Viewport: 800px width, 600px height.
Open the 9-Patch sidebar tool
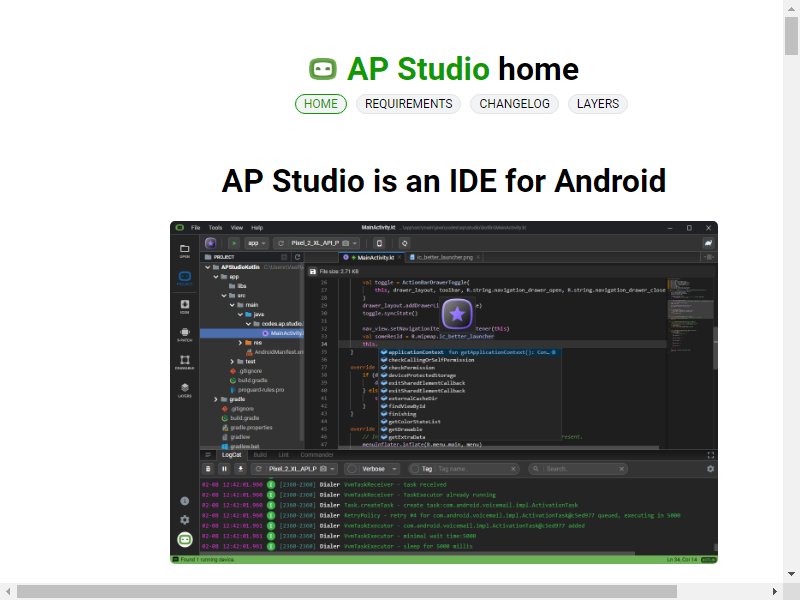[x=185, y=334]
